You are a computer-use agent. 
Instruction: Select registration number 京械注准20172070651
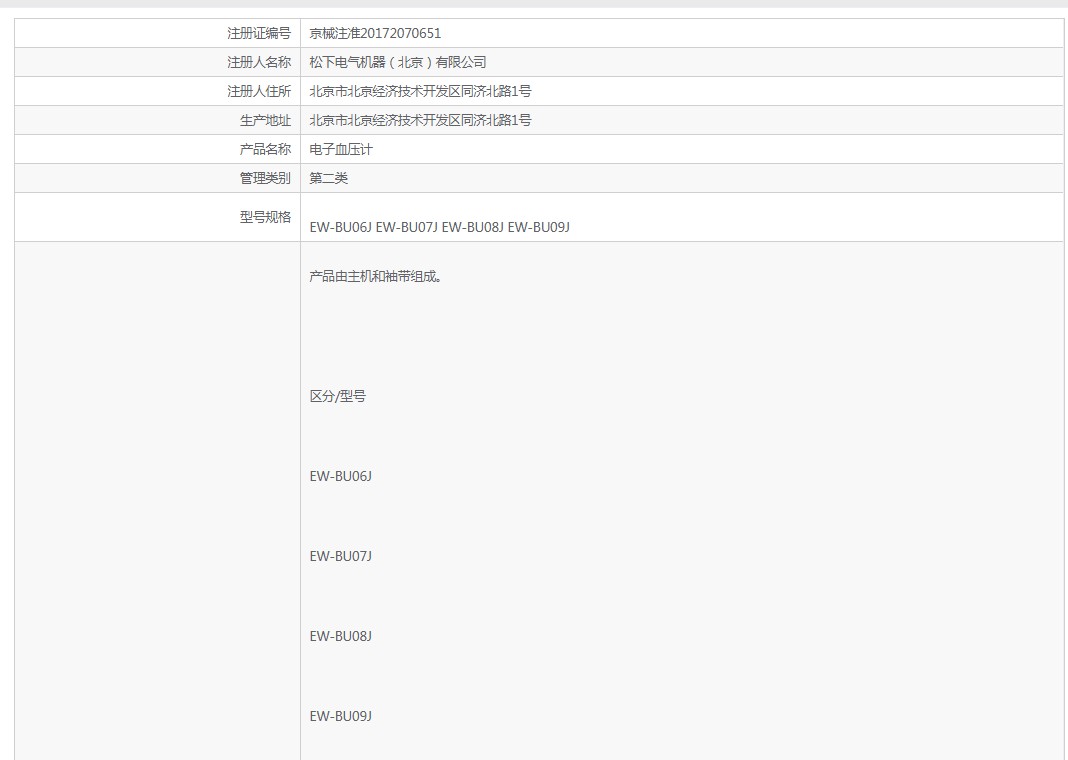click(375, 33)
